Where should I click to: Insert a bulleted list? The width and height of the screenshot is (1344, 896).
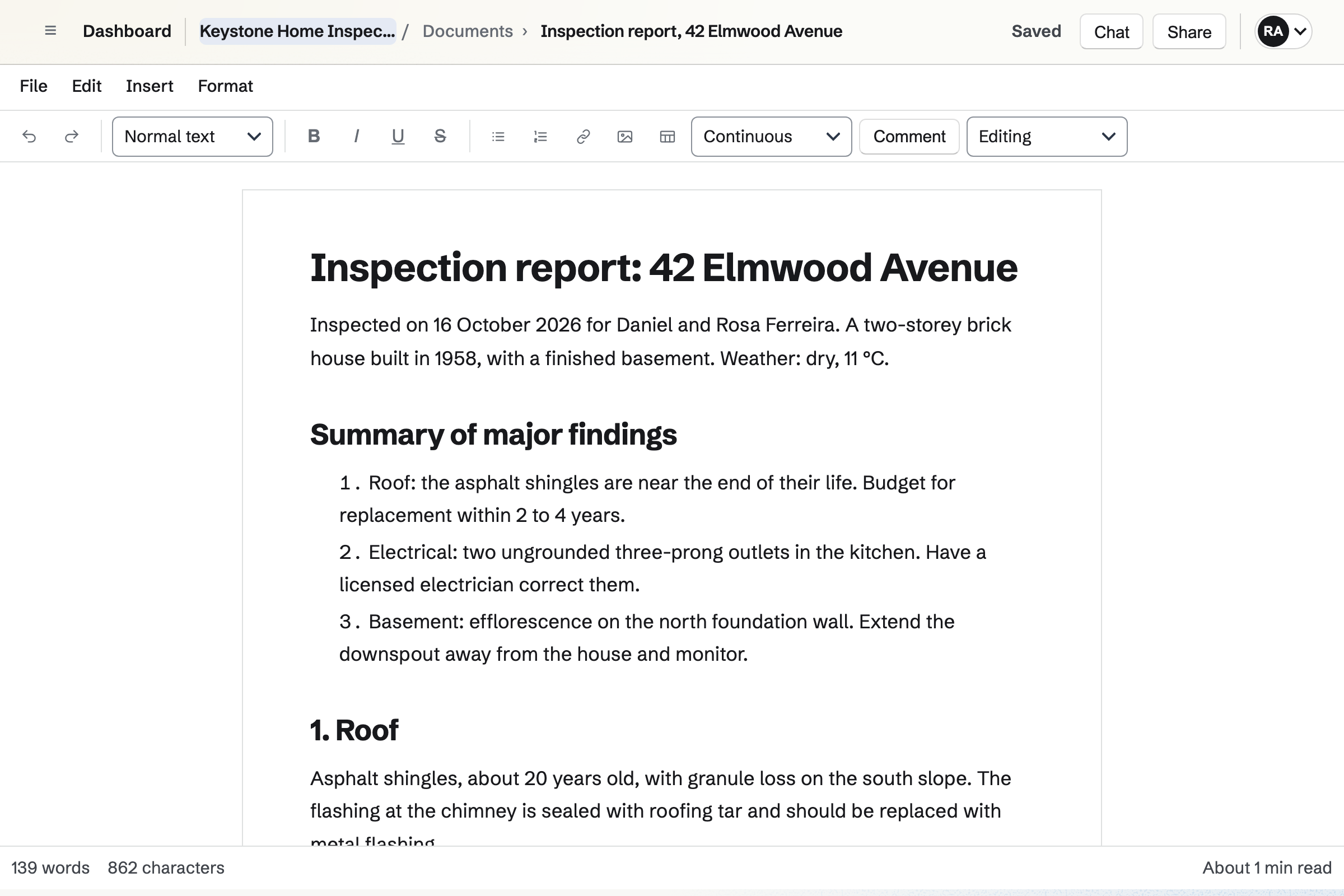(x=498, y=137)
